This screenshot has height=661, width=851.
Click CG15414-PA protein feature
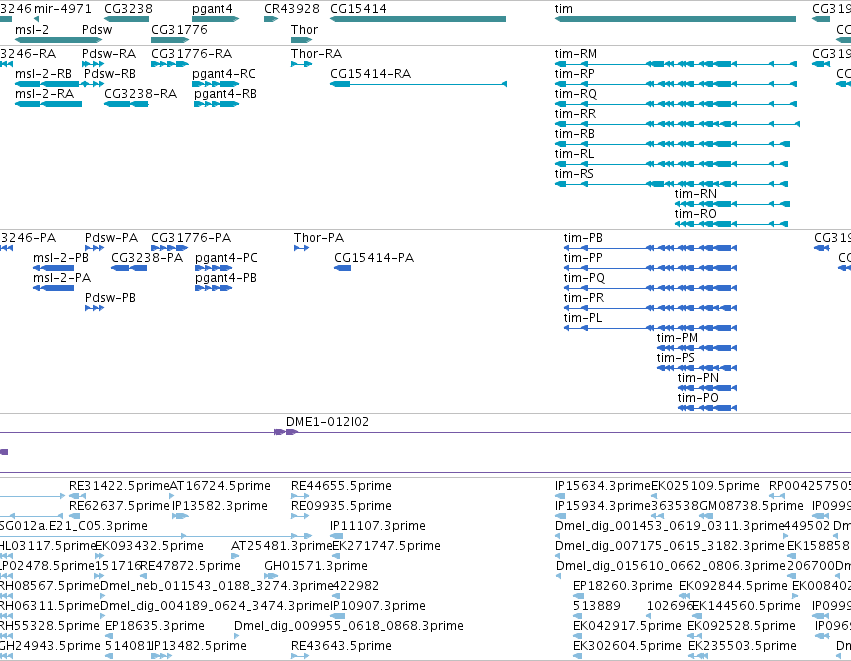coord(342,268)
